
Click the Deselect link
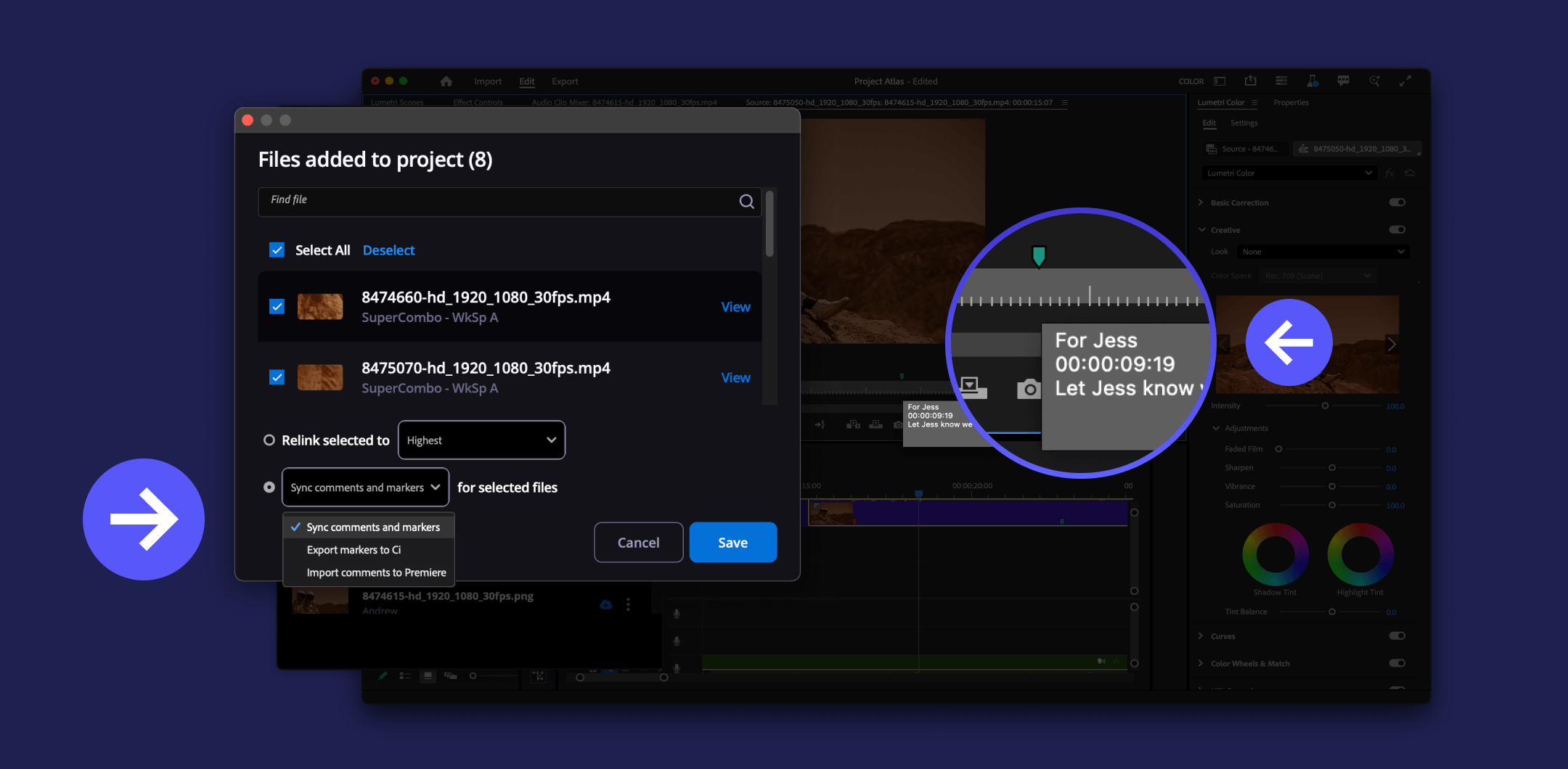[388, 250]
